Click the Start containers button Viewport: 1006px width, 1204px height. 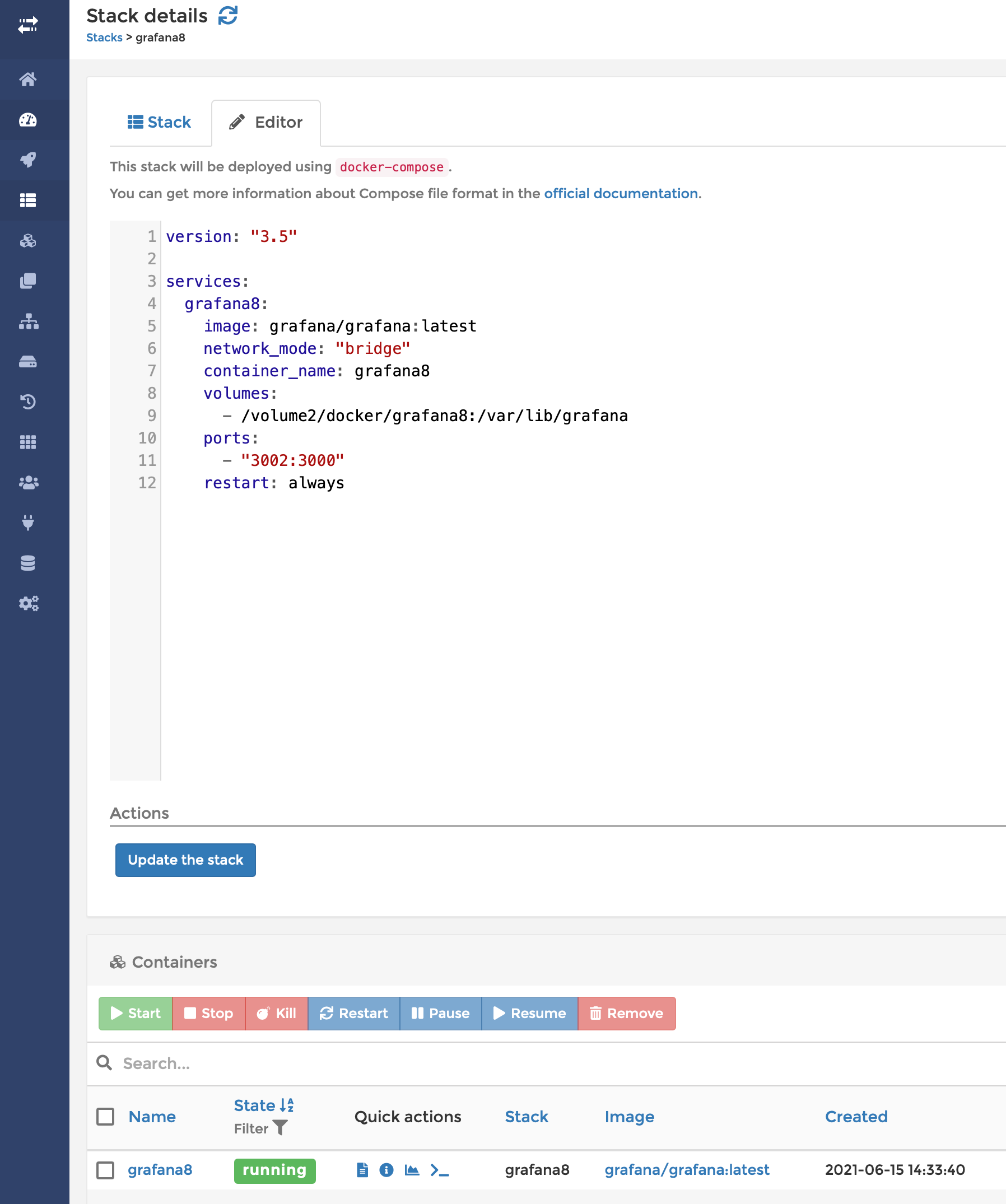(x=136, y=1013)
